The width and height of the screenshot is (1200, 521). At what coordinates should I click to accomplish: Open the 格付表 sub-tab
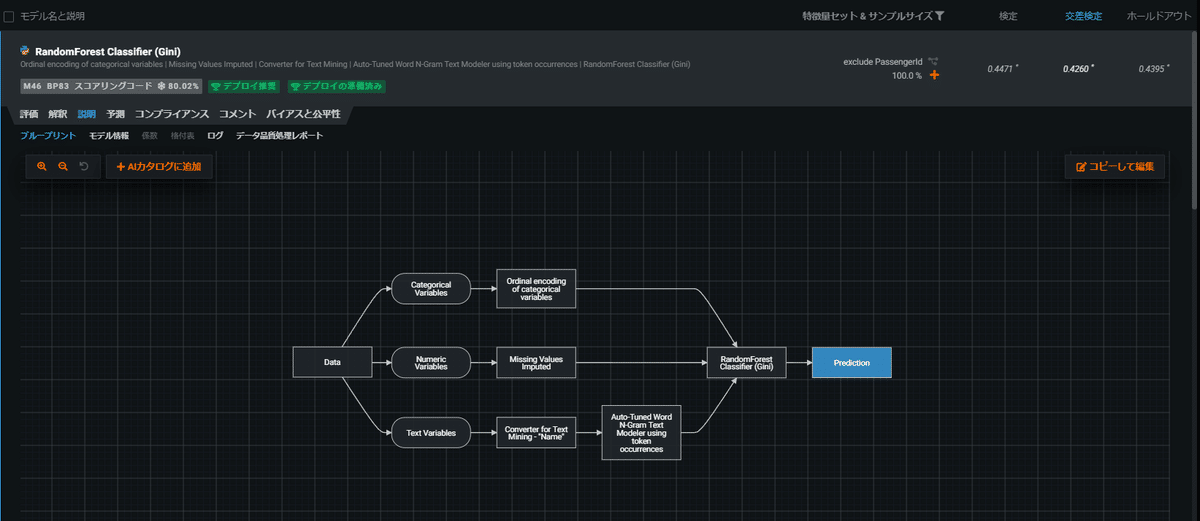coord(183,135)
